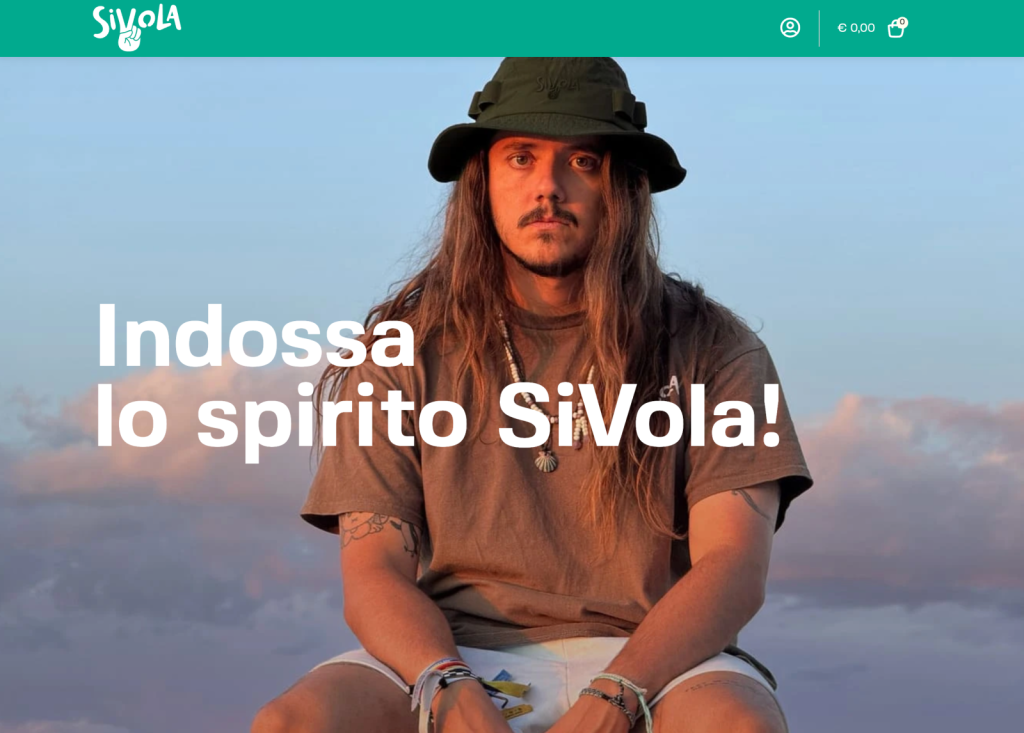Click the vertical divider beside the account icon
The height and width of the screenshot is (733, 1024).
coord(819,28)
